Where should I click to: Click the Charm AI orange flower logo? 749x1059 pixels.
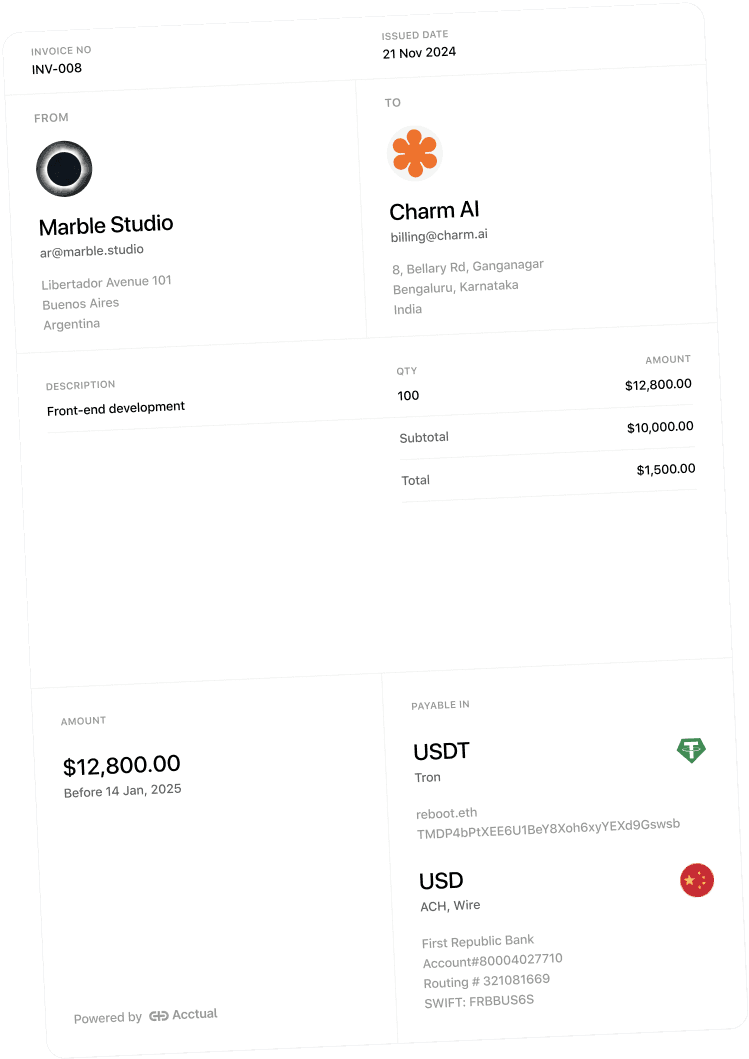tap(415, 153)
